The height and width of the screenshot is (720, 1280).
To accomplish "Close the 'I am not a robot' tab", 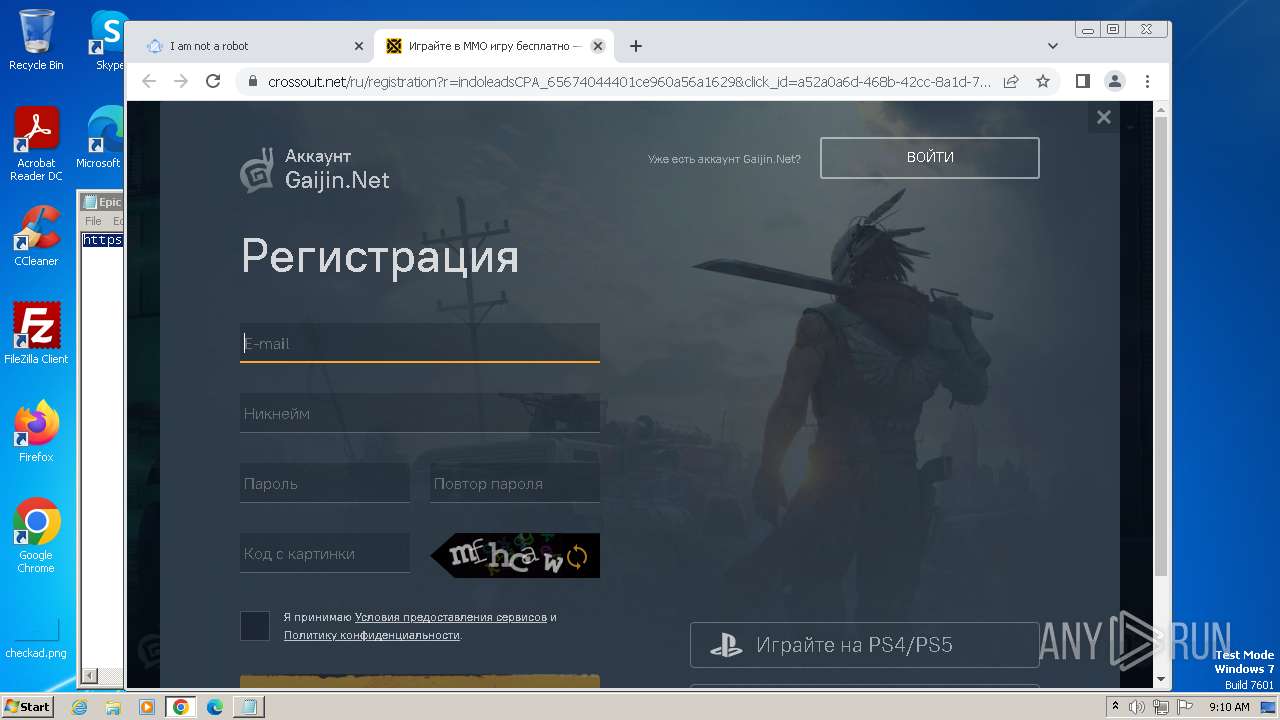I will click(x=359, y=46).
